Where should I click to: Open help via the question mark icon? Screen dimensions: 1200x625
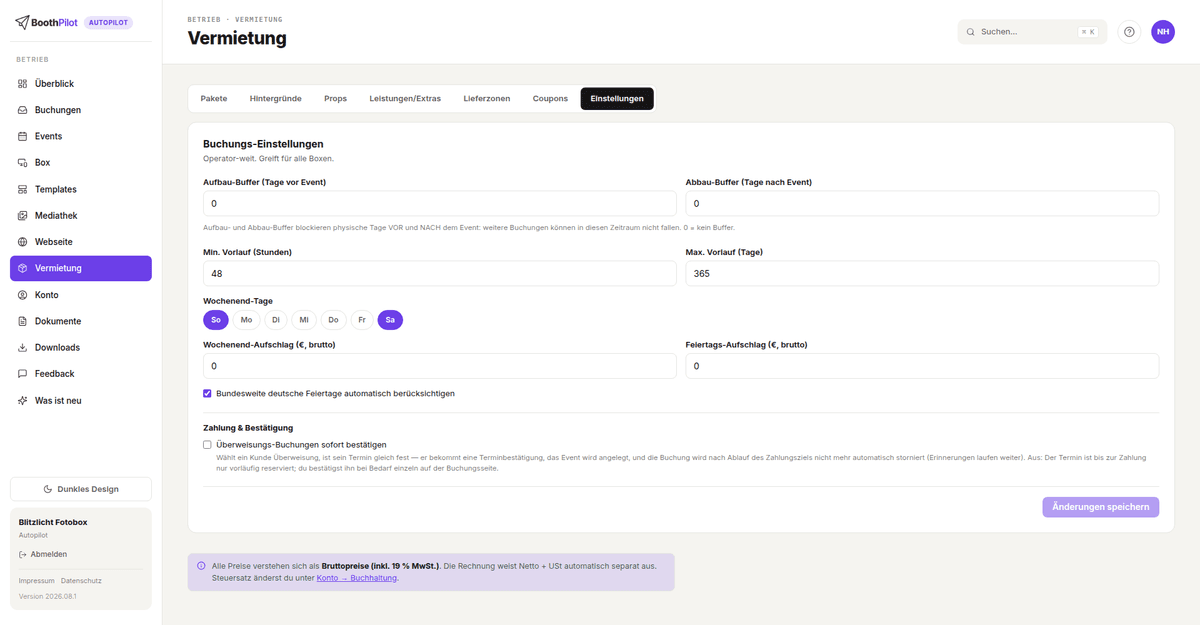(x=1130, y=32)
